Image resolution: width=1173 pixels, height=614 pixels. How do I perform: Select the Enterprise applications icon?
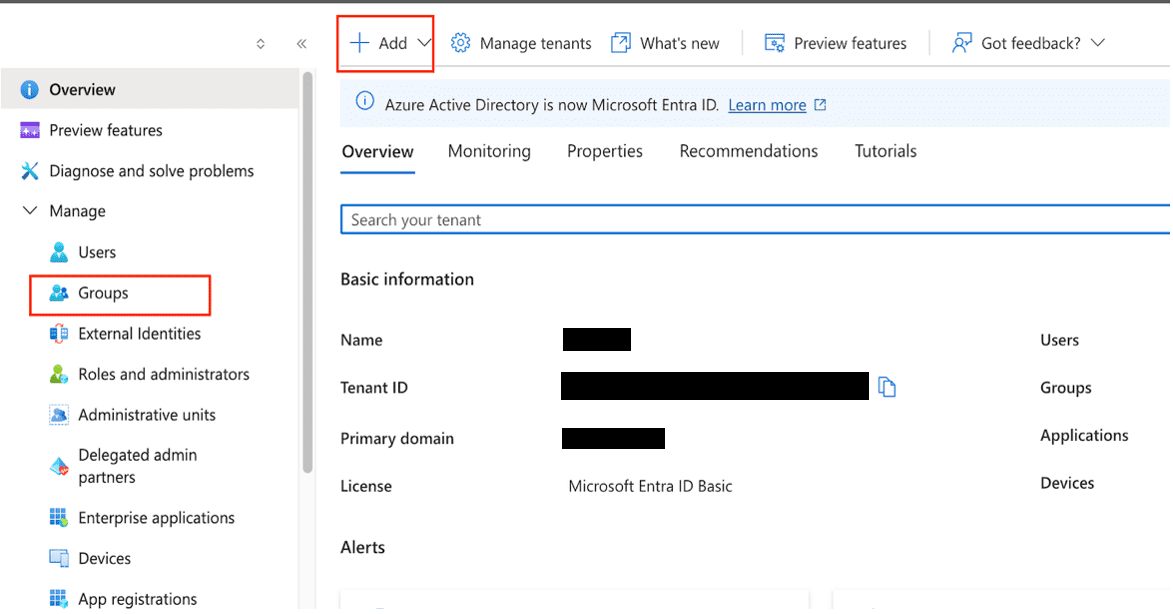coord(59,517)
